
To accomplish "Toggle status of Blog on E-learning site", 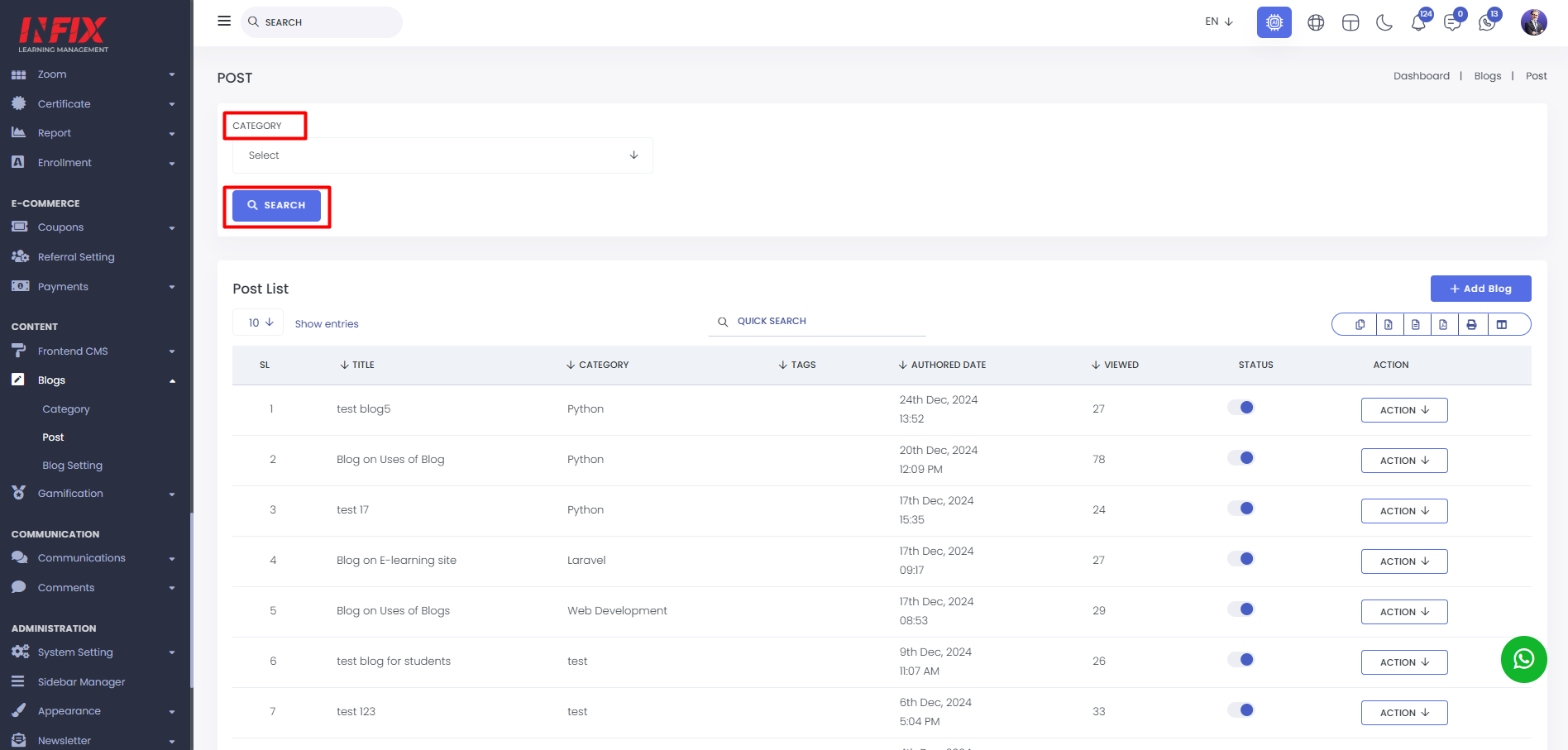I will pyautogui.click(x=1241, y=559).
